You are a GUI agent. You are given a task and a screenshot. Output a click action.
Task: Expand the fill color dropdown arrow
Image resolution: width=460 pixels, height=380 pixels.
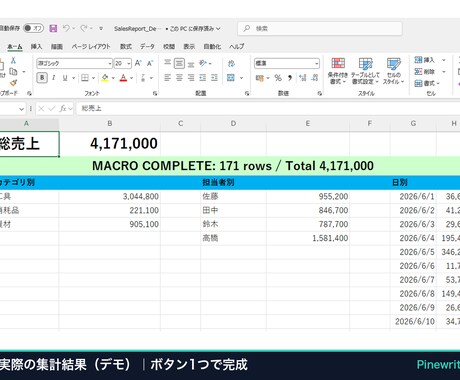(113, 78)
